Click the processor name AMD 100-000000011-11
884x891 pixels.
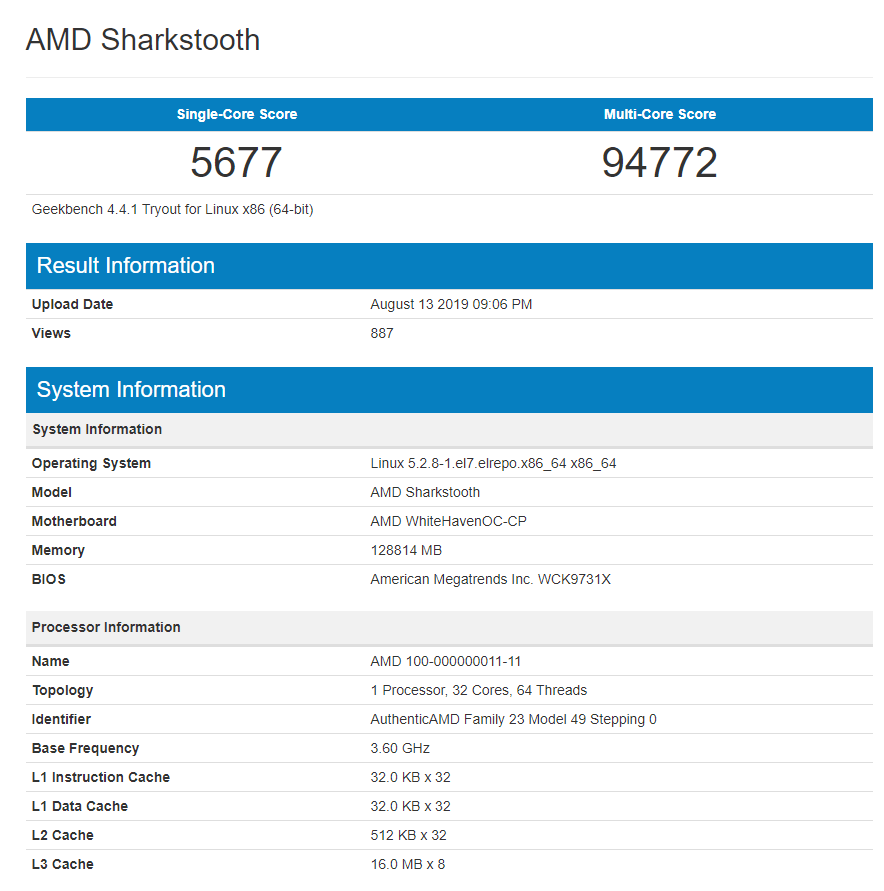[446, 662]
